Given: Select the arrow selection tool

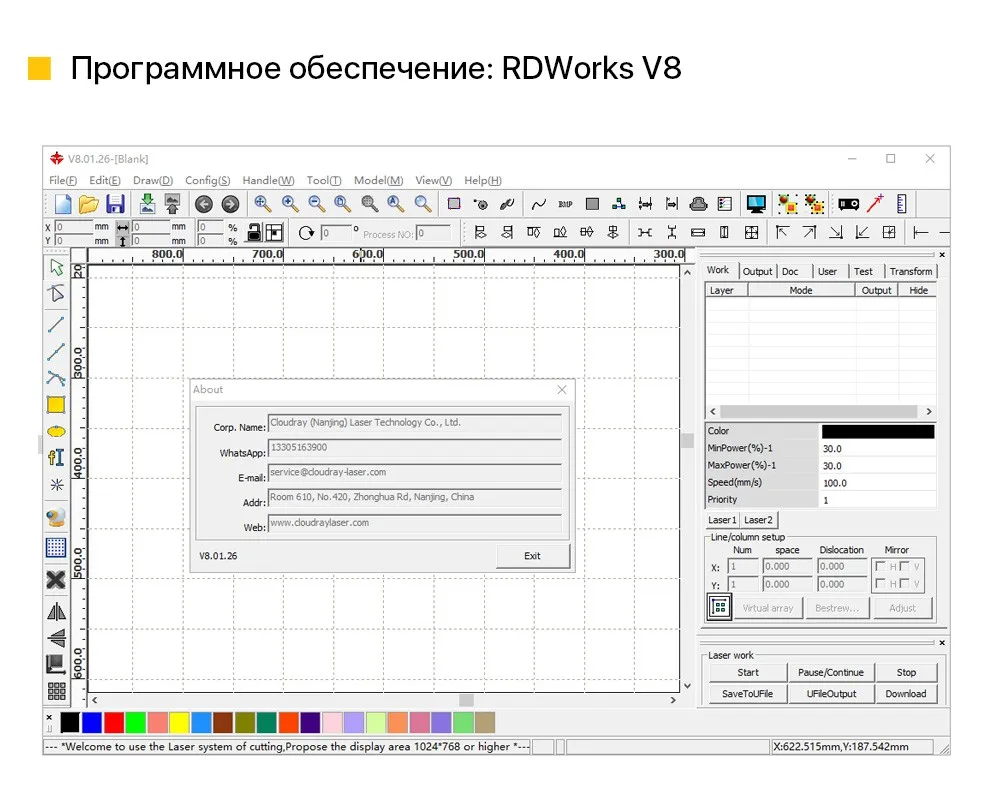Looking at the screenshot, I should click(56, 267).
